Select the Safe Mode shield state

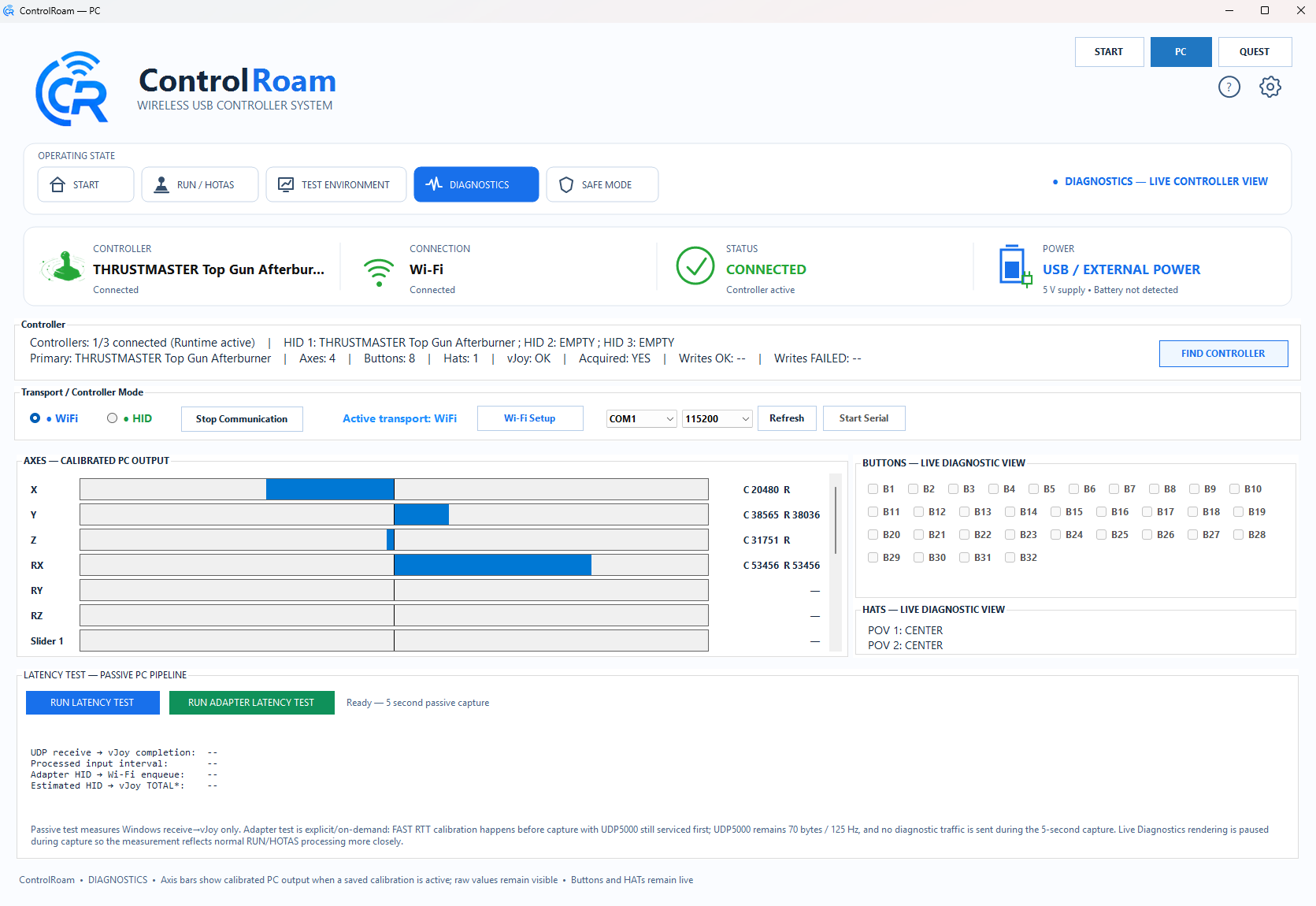coord(602,184)
